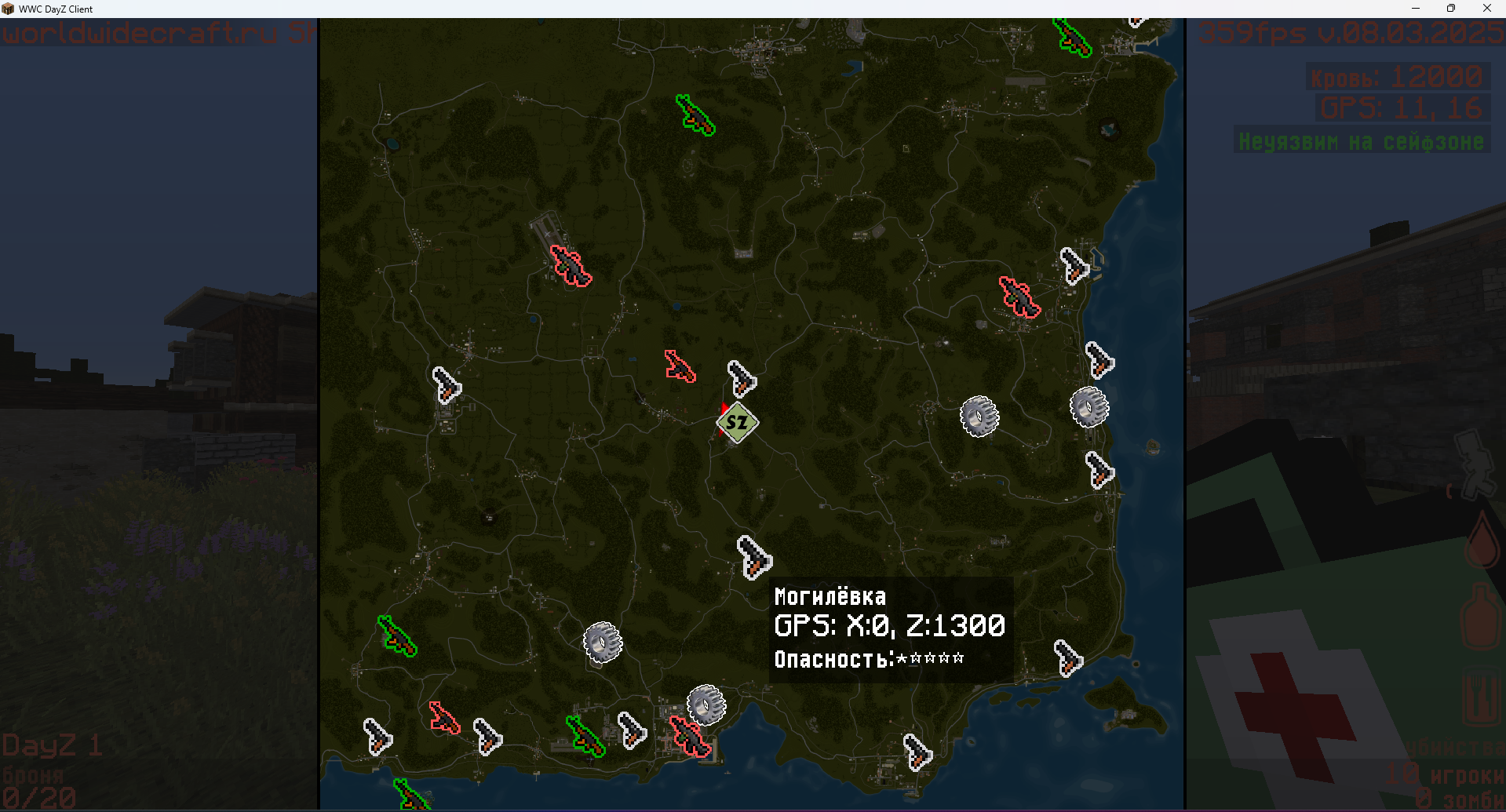This screenshot has height=812, width=1506.
Task: Select the gear marker on the east coast
Action: tap(1089, 406)
